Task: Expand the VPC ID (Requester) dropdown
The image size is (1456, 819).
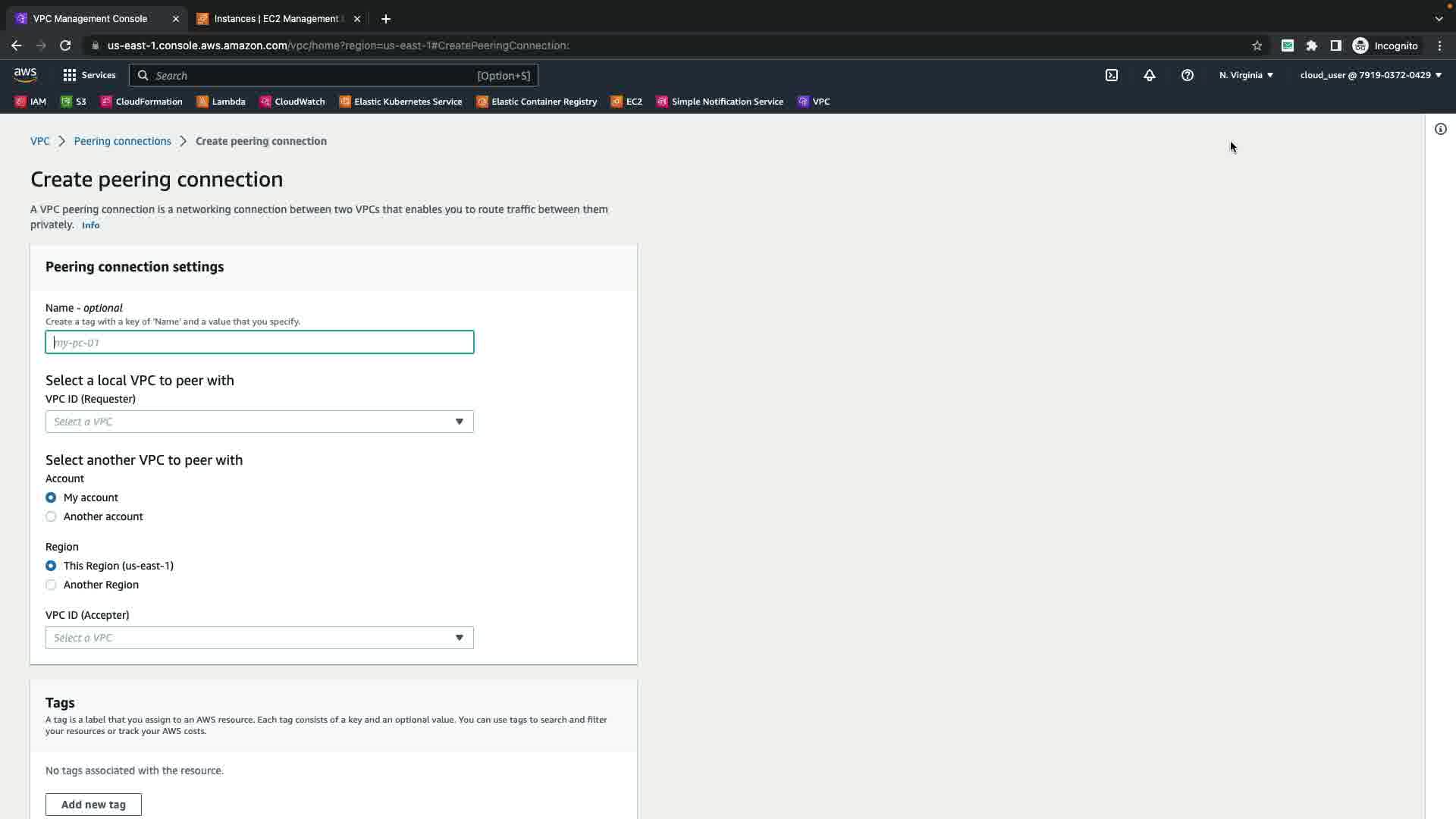Action: point(259,422)
